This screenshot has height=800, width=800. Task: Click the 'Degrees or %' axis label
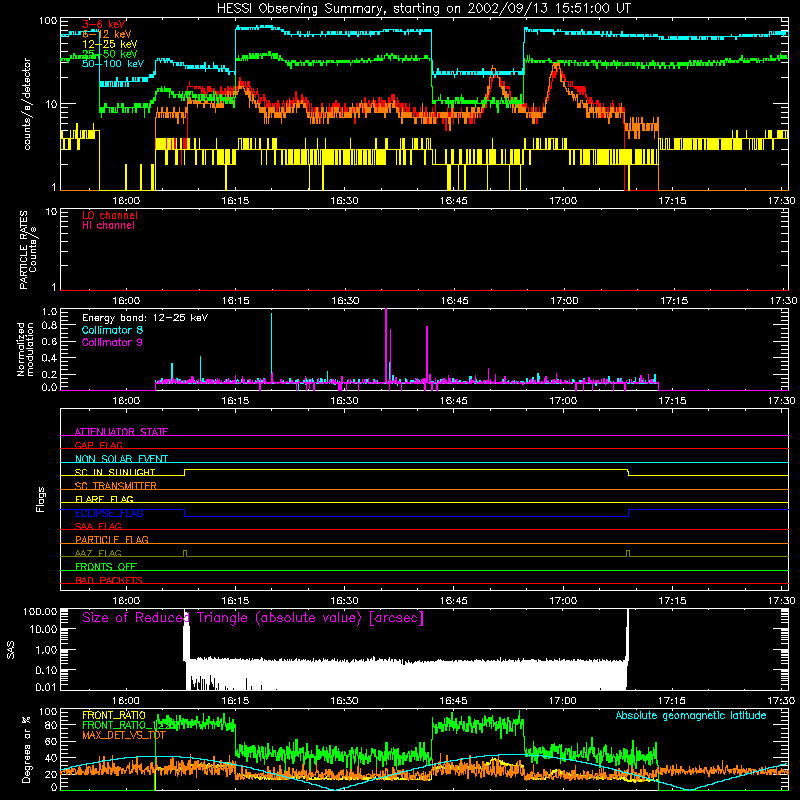click(26, 749)
